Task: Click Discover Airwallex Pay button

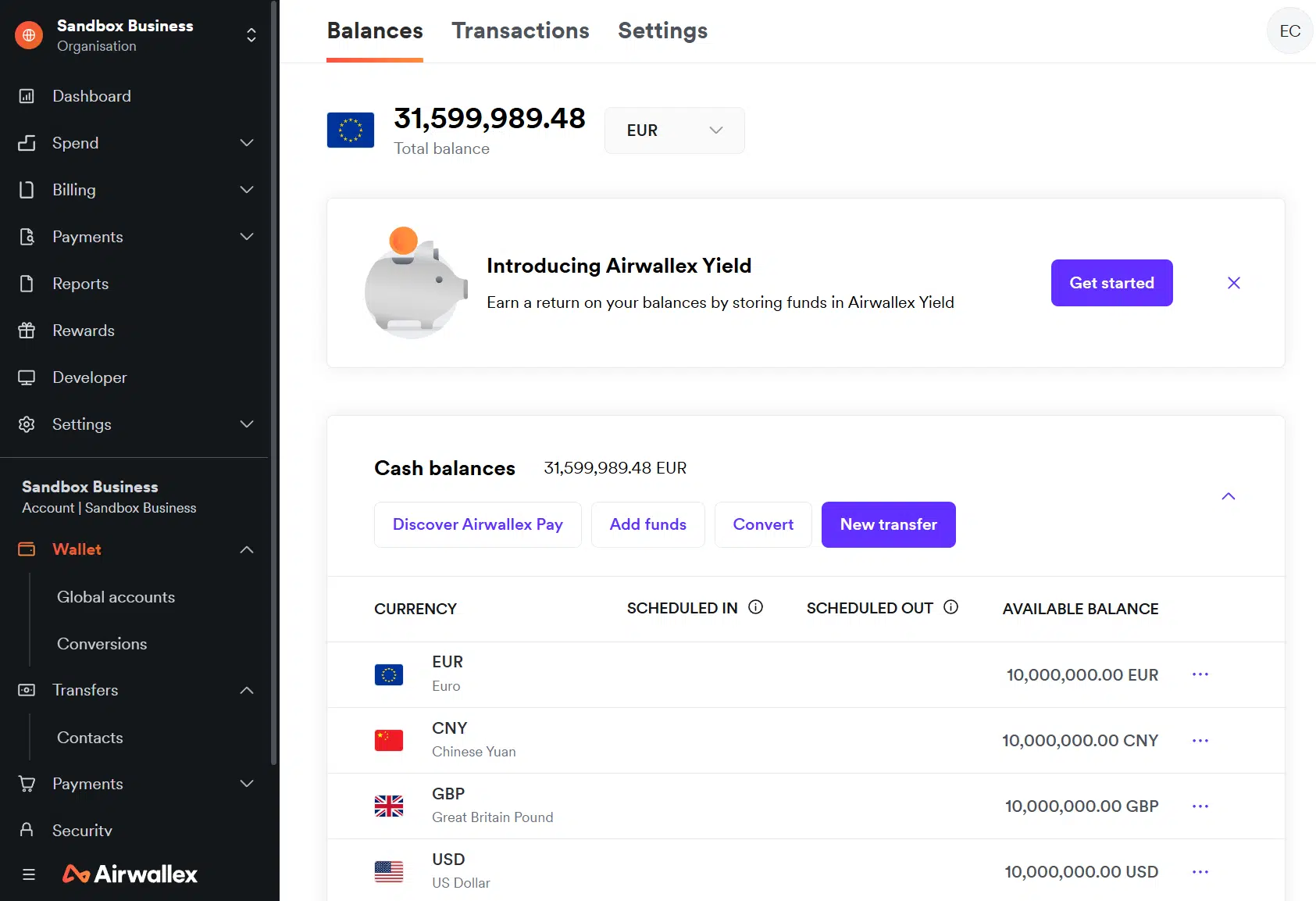Action: pos(478,524)
